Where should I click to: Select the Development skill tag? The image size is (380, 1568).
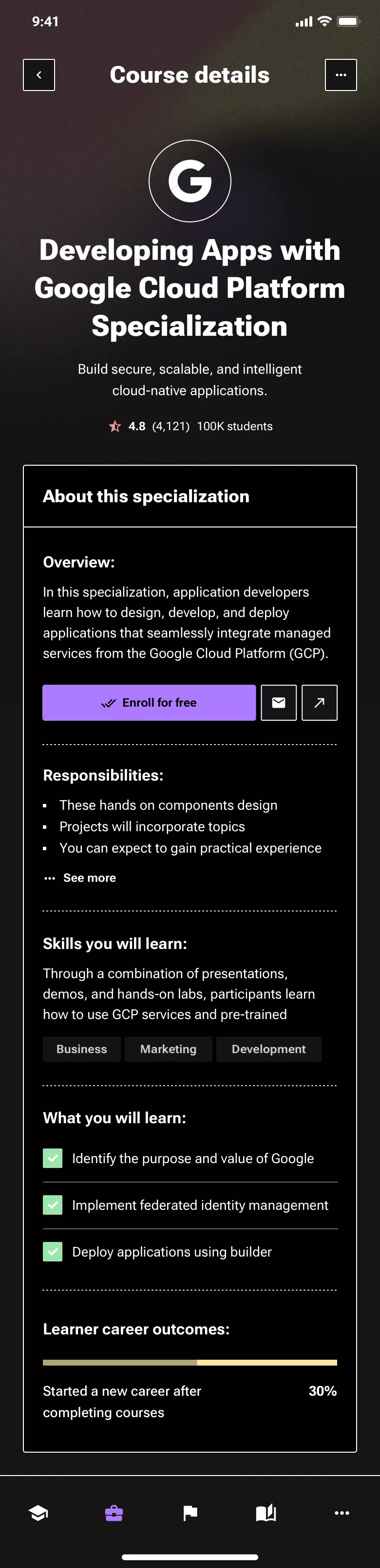[268, 1049]
